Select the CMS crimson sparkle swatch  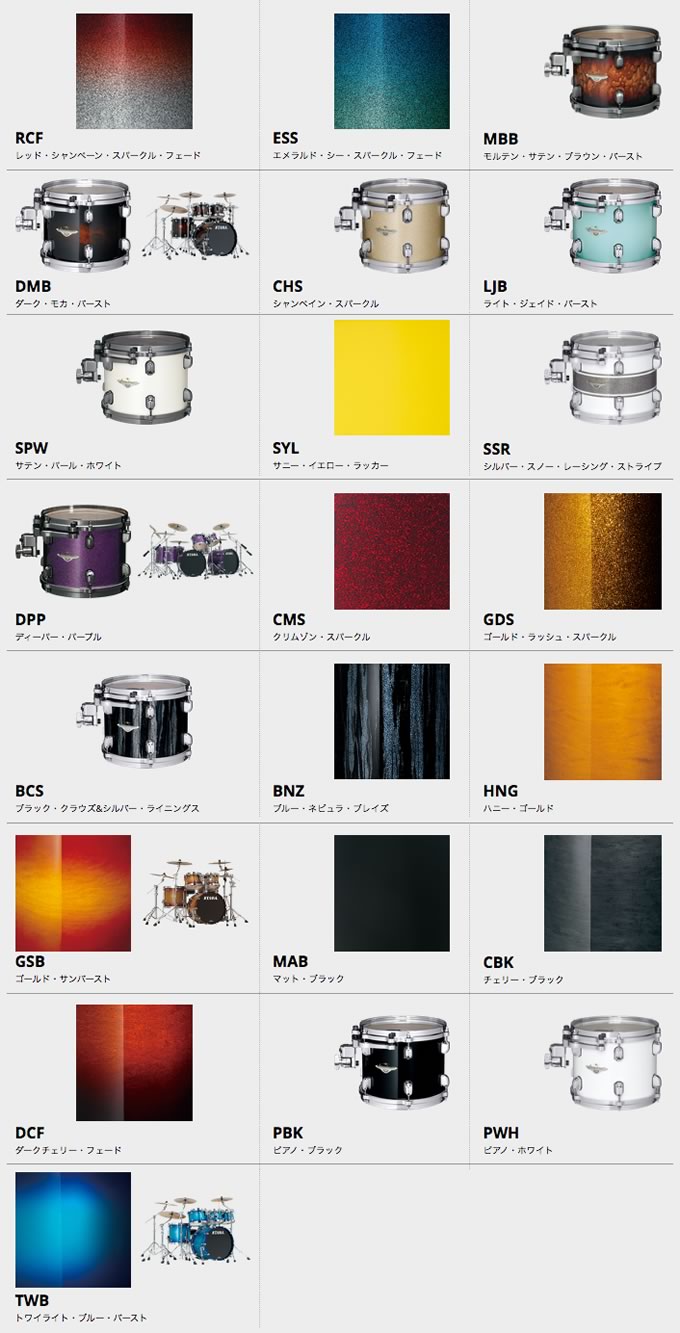392,551
